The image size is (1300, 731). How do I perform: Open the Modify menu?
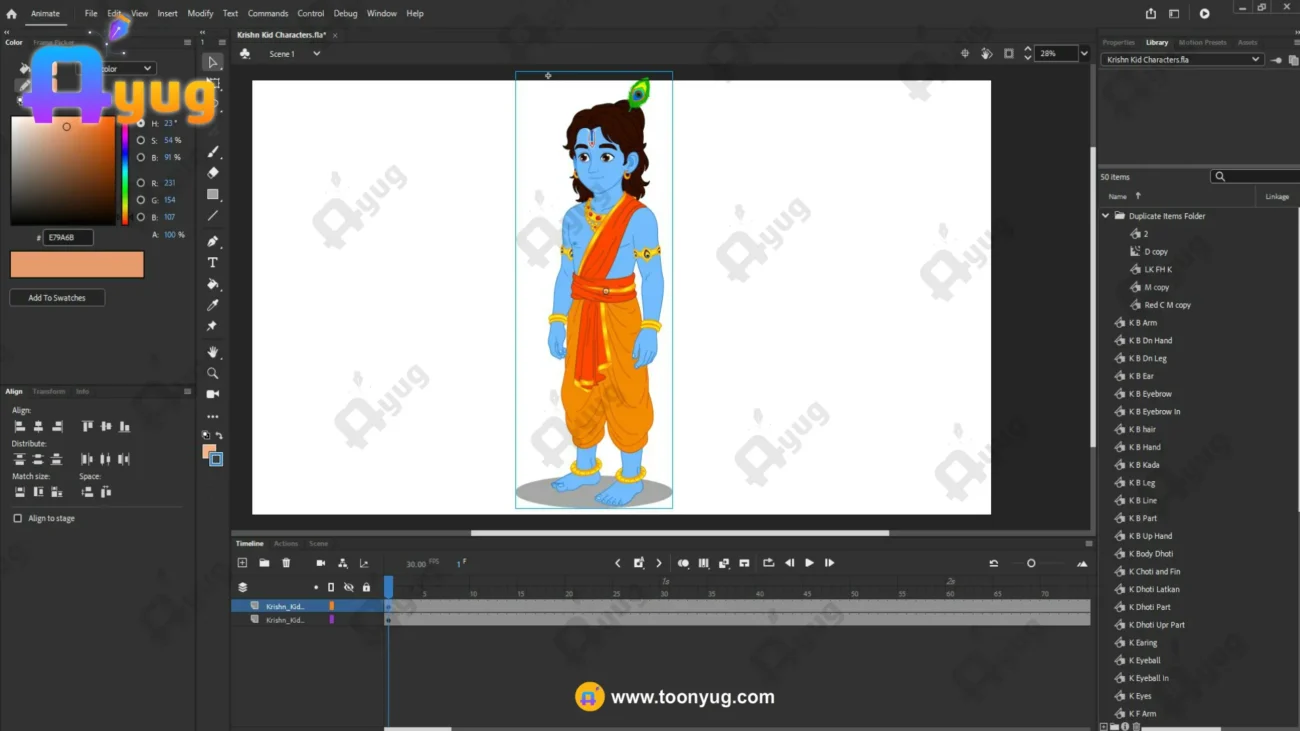200,14
